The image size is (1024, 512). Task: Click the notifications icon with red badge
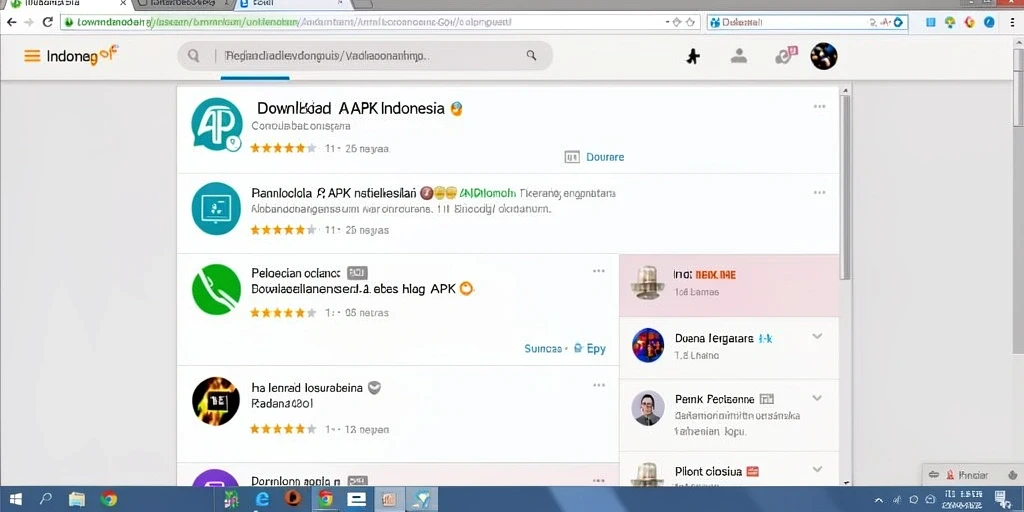[786, 56]
